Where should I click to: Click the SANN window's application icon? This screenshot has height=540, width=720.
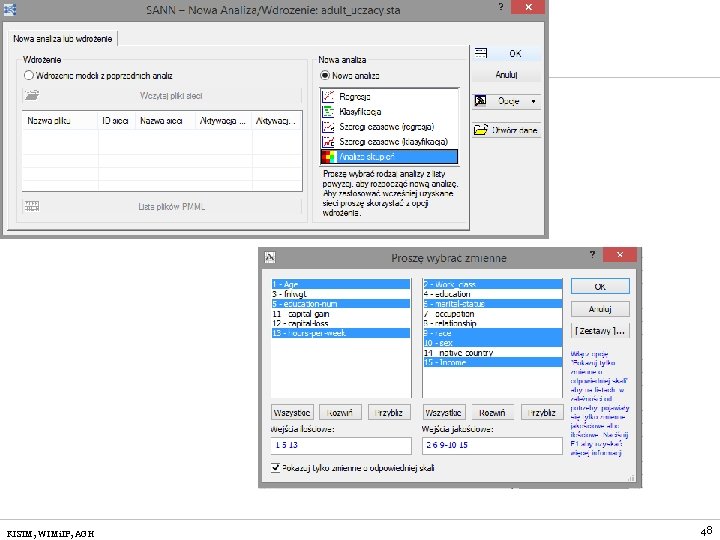(x=10, y=9)
